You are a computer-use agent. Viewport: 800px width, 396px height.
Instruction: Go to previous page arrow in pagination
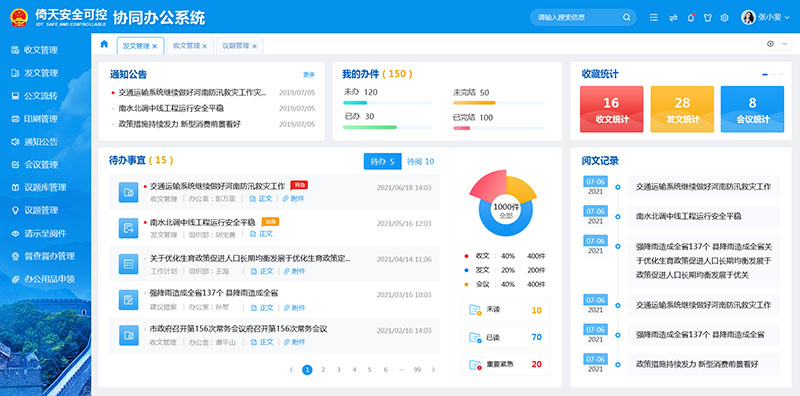291,370
